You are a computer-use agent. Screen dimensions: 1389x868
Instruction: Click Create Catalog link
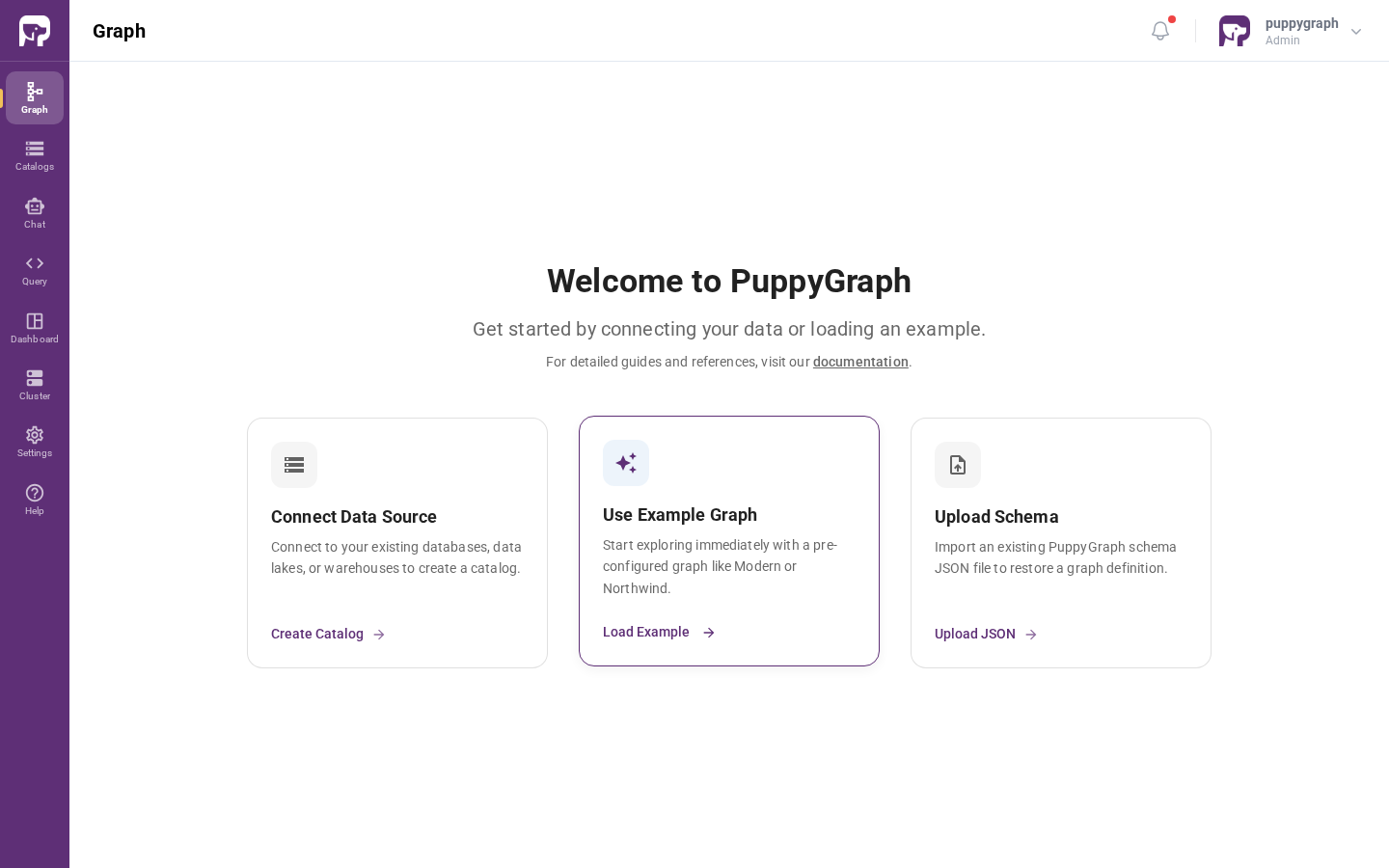click(x=317, y=634)
